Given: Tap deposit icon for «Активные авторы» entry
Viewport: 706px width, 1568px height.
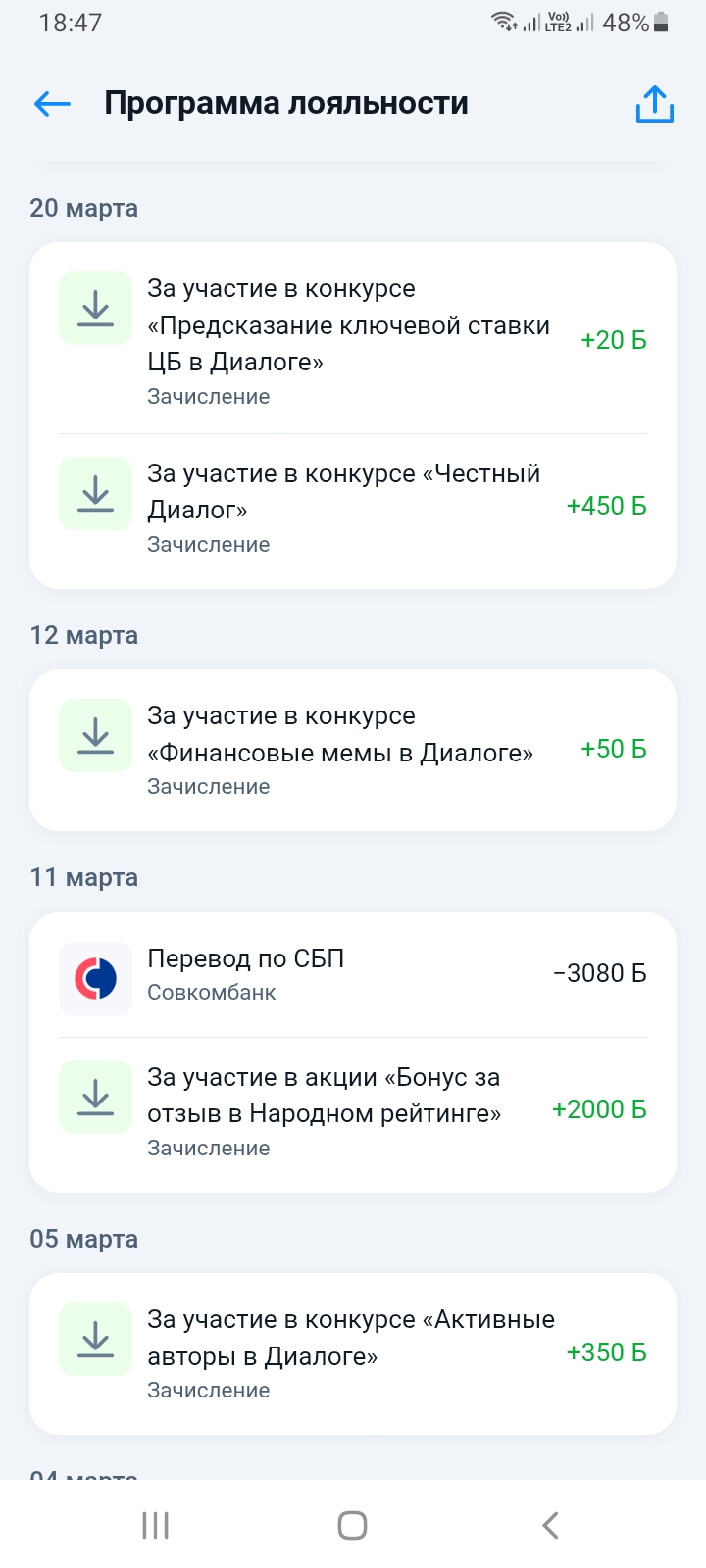Looking at the screenshot, I should coord(95,1339).
